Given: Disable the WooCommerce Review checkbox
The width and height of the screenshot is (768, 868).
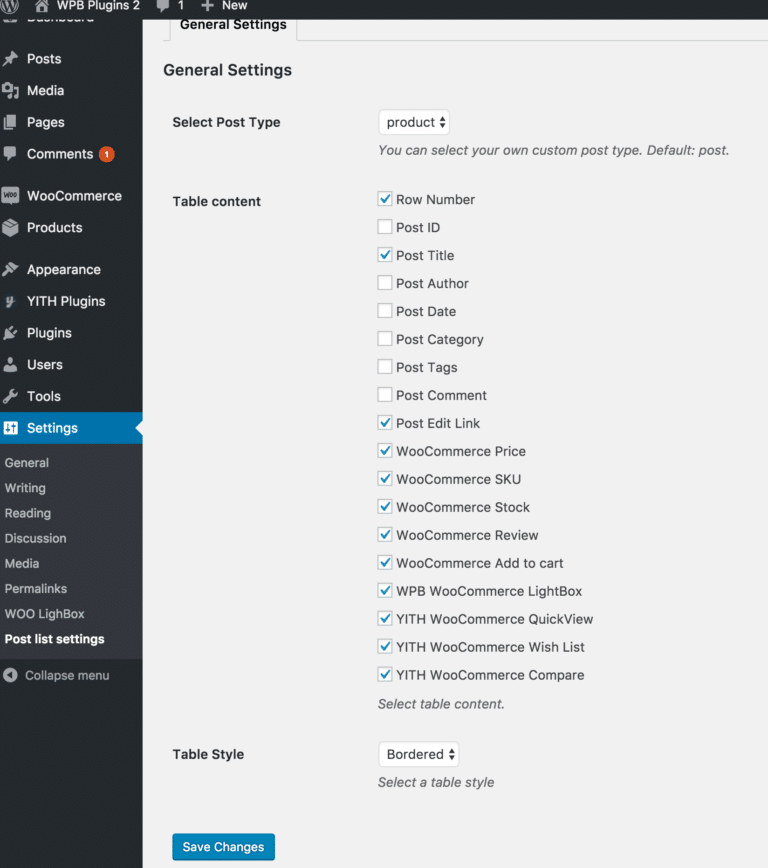Looking at the screenshot, I should [x=385, y=534].
